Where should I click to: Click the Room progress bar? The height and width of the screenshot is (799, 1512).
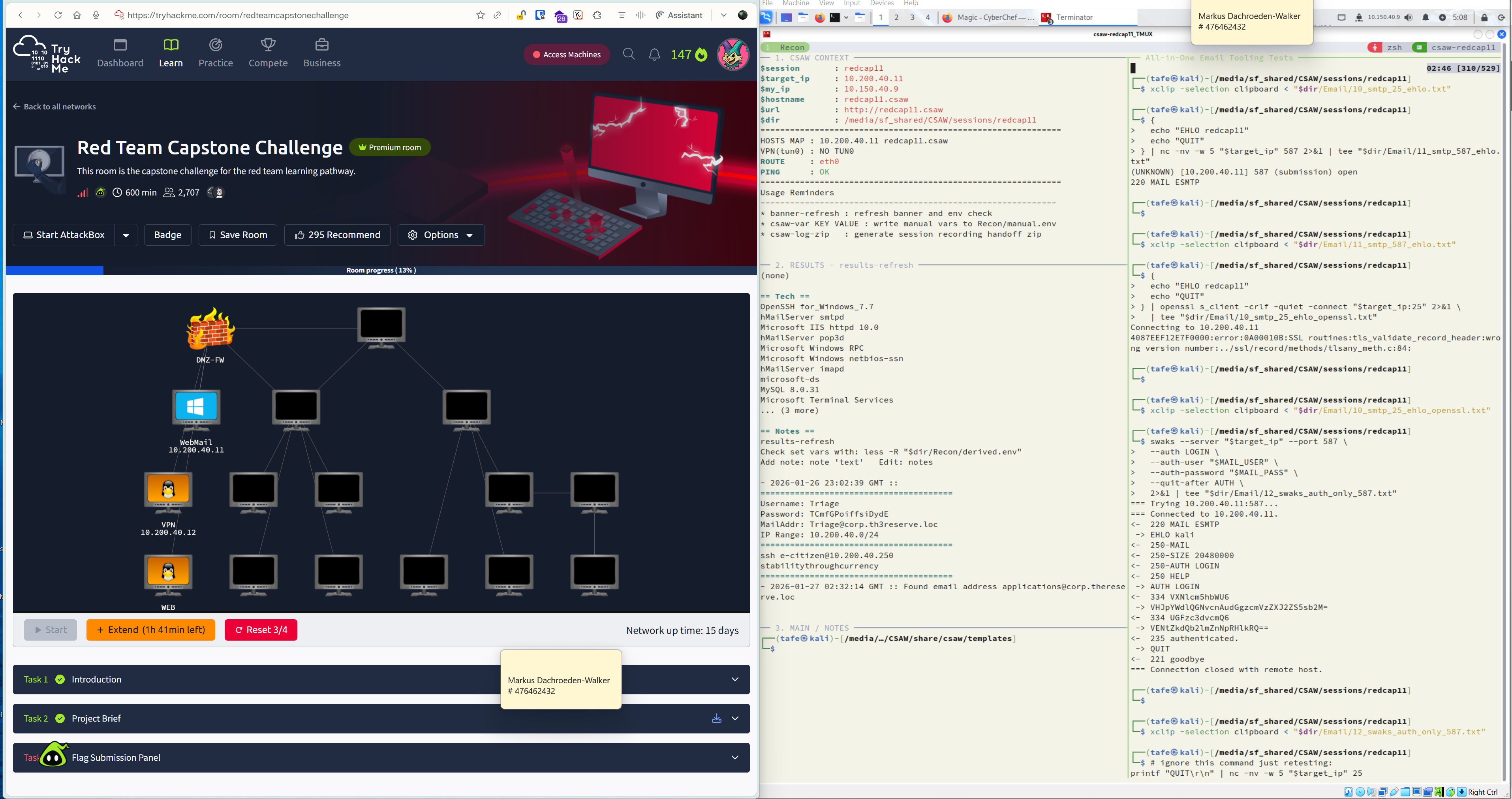[x=380, y=270]
